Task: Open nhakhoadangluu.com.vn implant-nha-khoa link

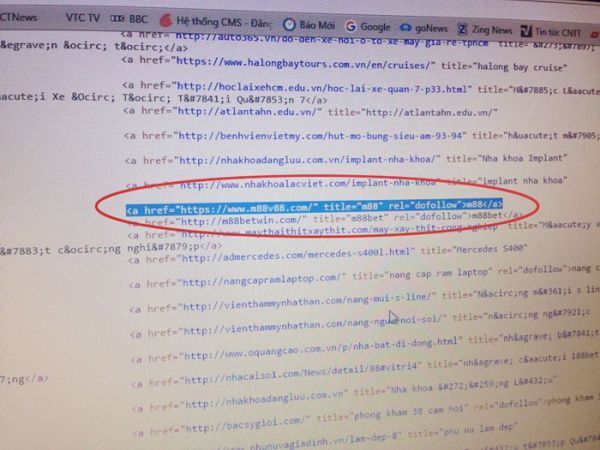Action: point(307,160)
